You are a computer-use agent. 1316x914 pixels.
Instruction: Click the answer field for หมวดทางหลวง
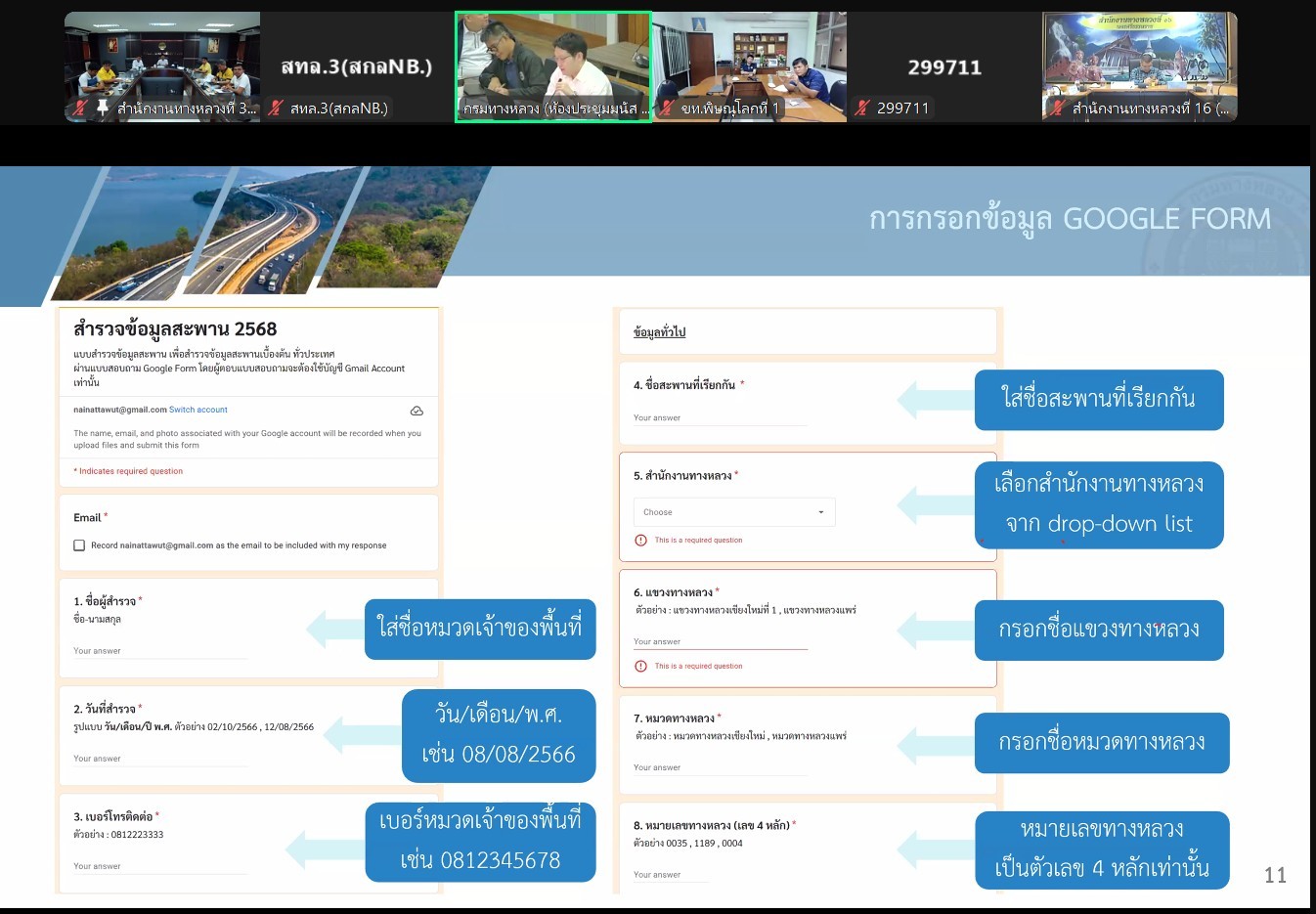point(720,768)
